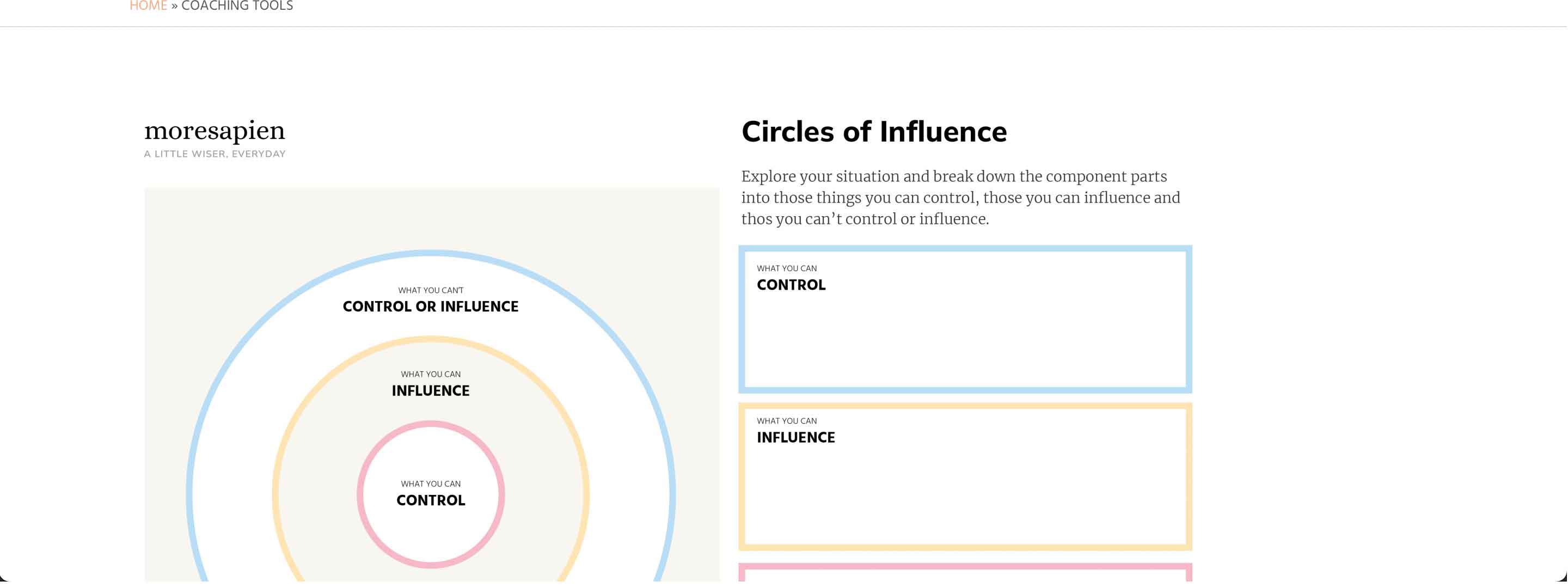The height and width of the screenshot is (587, 1568).
Task: Click the bold INFLUENCE title in the yellow box
Action: (795, 438)
